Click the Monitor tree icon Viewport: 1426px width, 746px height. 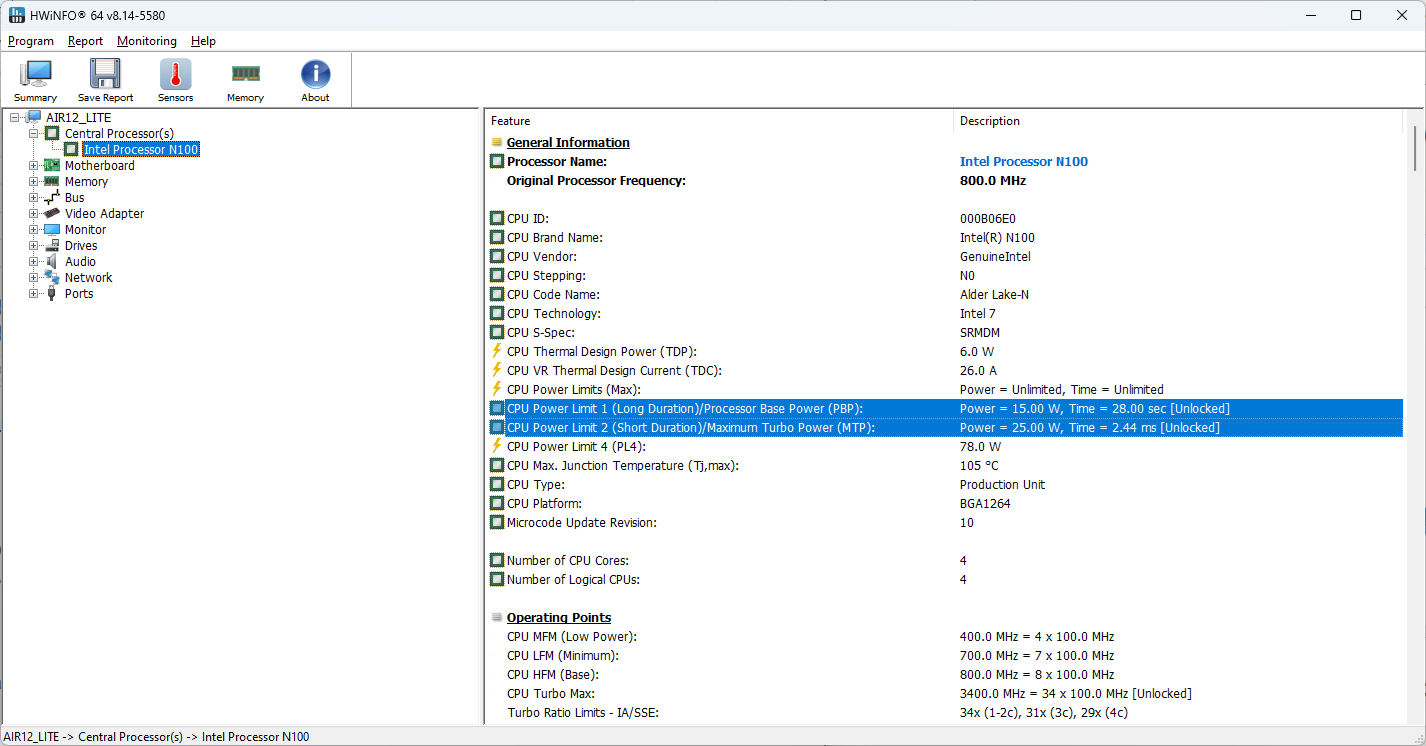52,230
